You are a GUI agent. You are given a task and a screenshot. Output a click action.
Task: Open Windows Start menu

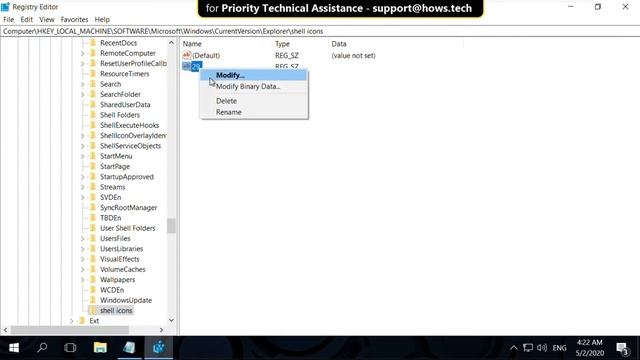click(x=14, y=347)
